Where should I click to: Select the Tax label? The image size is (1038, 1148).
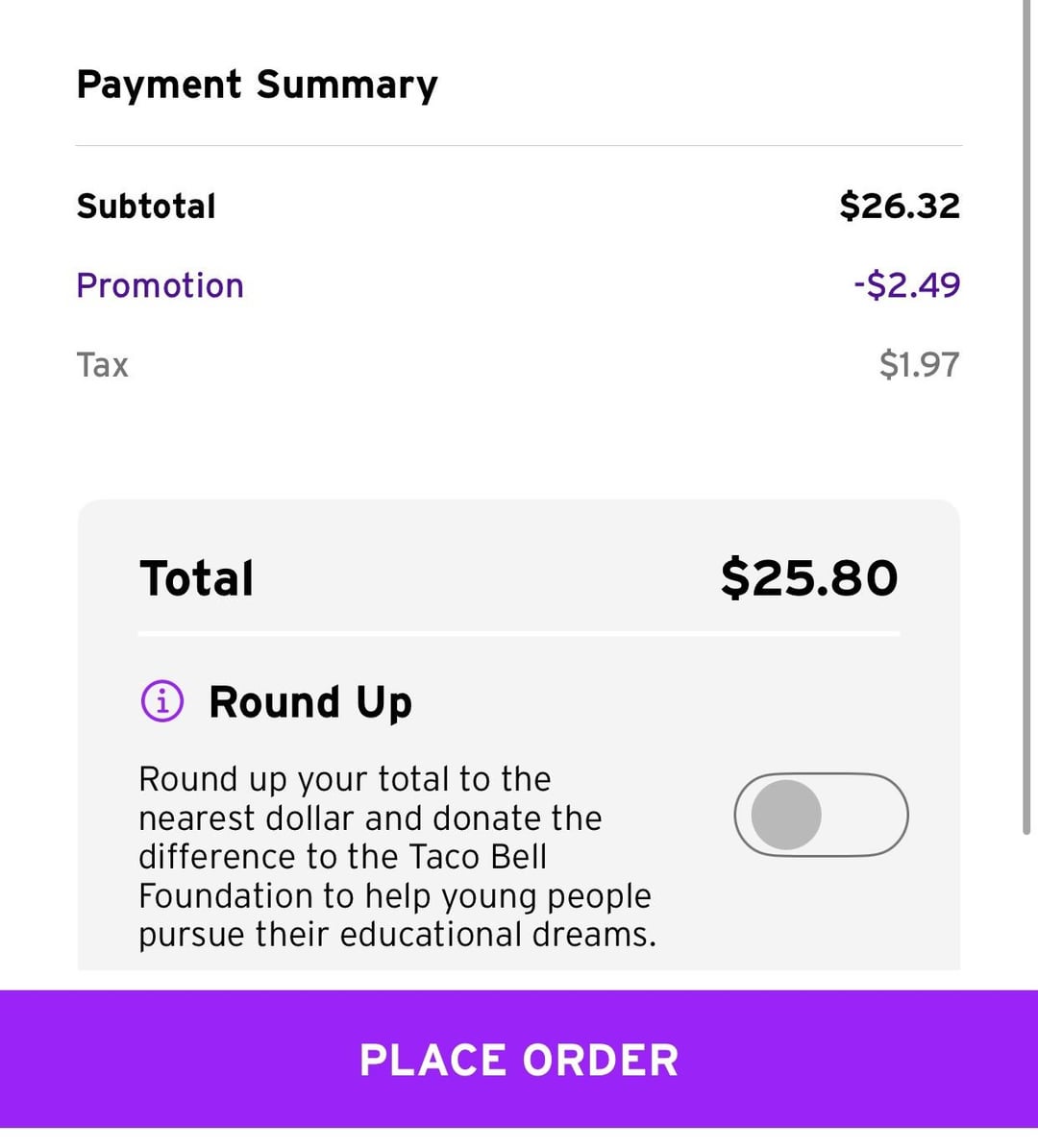click(102, 365)
